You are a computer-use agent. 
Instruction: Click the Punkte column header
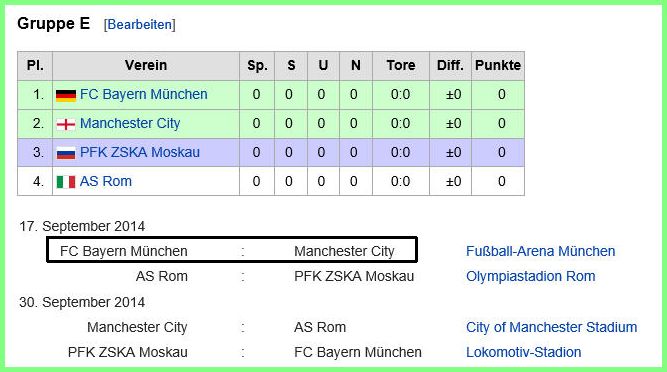(x=498, y=65)
